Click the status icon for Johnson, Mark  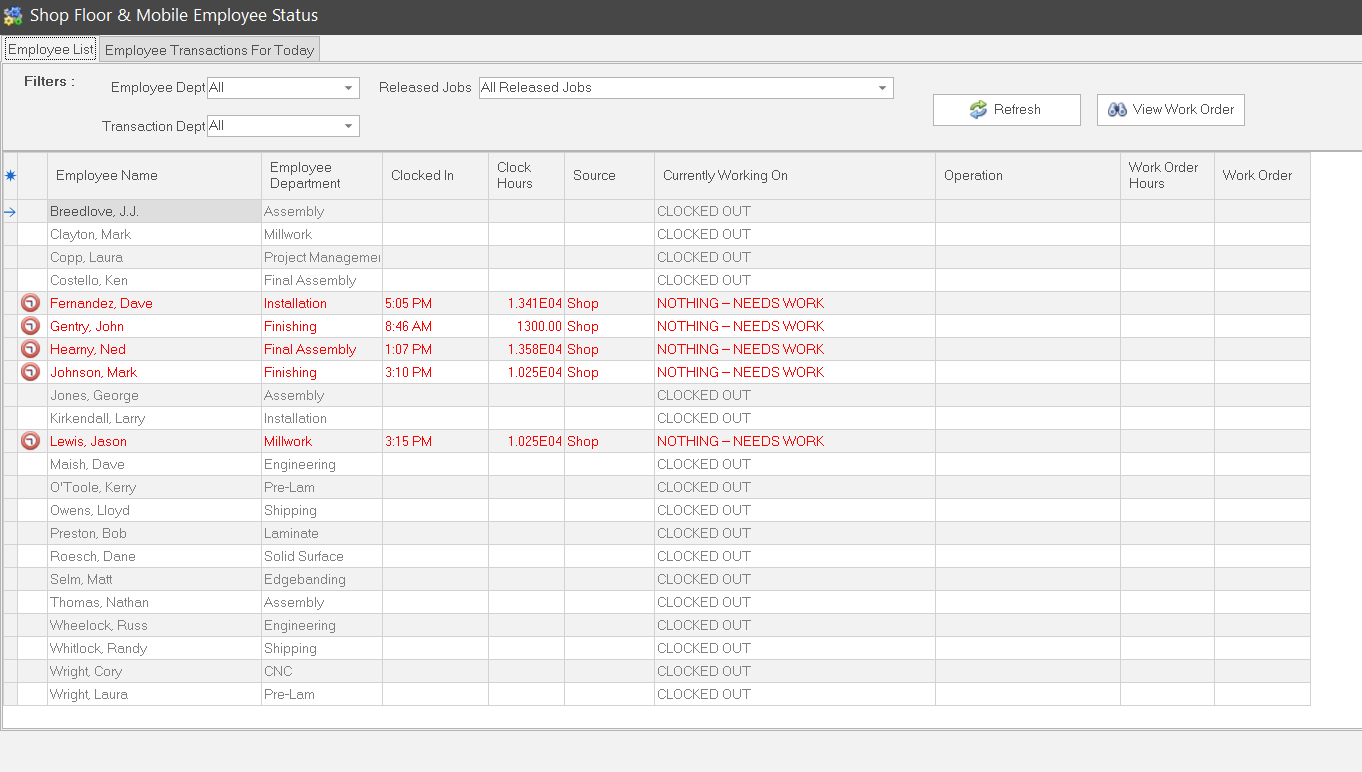31,372
